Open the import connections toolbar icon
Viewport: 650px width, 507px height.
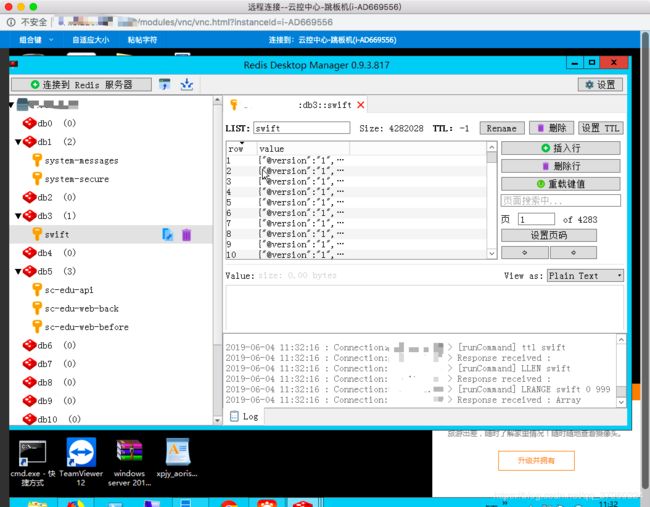(165, 85)
